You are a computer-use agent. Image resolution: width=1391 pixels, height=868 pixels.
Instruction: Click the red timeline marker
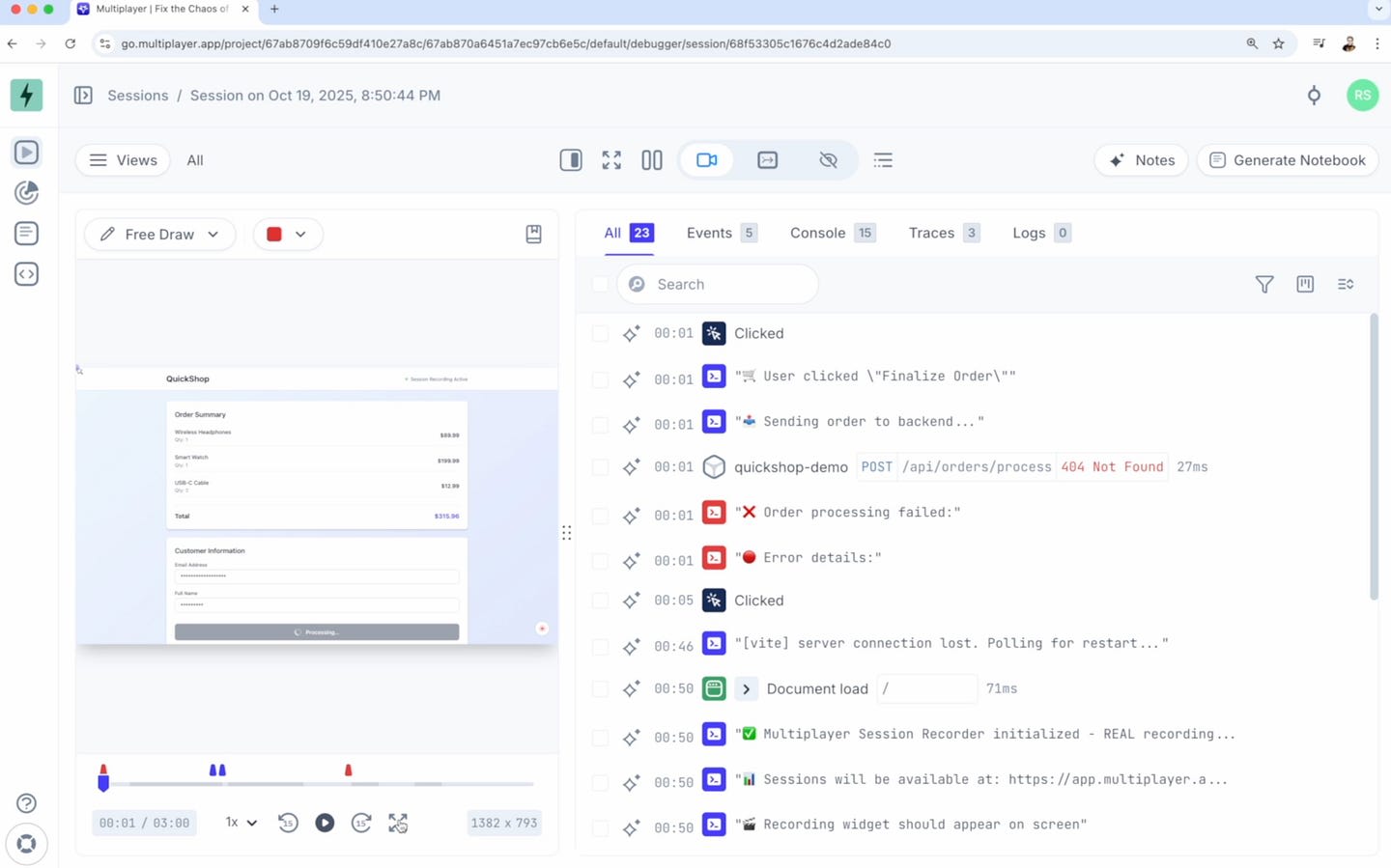click(349, 770)
